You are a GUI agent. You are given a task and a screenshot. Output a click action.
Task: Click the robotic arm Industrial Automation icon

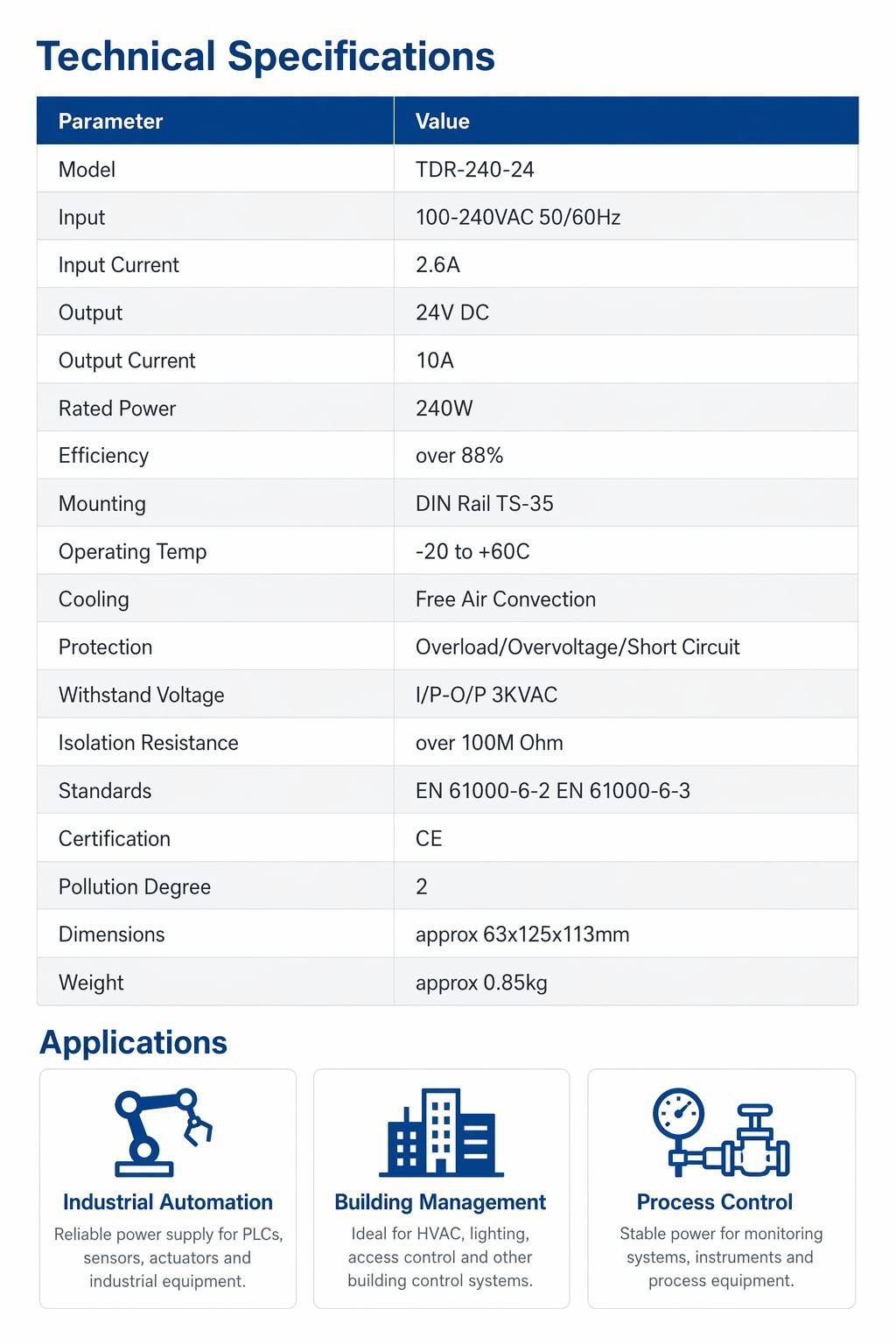pyautogui.click(x=164, y=1132)
